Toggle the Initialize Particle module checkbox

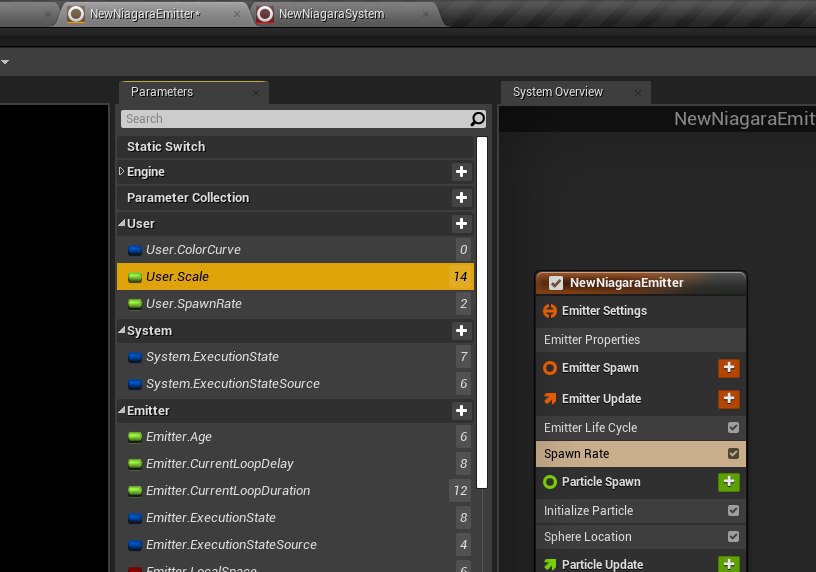[733, 511]
